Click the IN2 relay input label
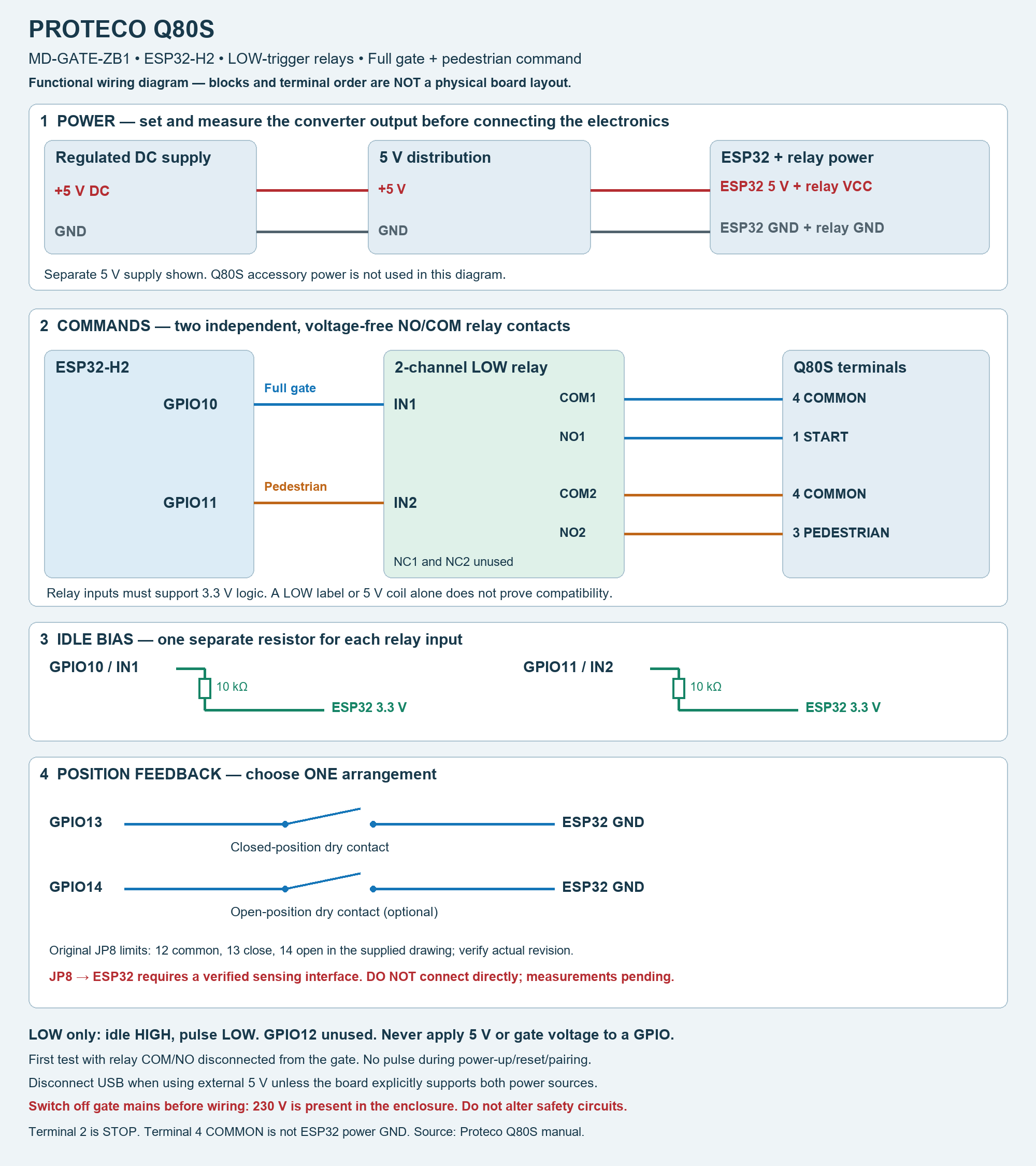 pyautogui.click(x=406, y=503)
